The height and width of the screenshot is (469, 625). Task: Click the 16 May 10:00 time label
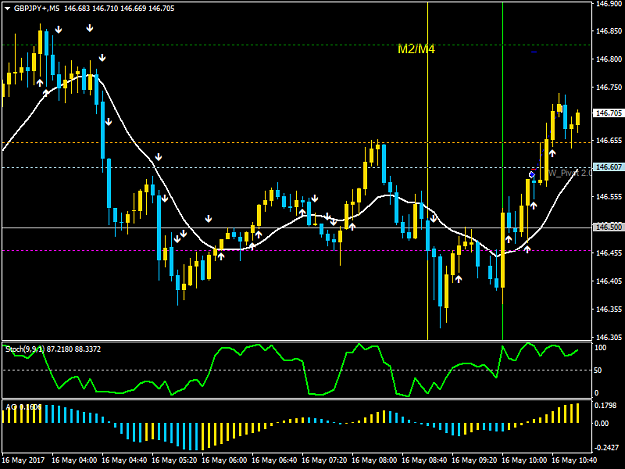point(524,460)
